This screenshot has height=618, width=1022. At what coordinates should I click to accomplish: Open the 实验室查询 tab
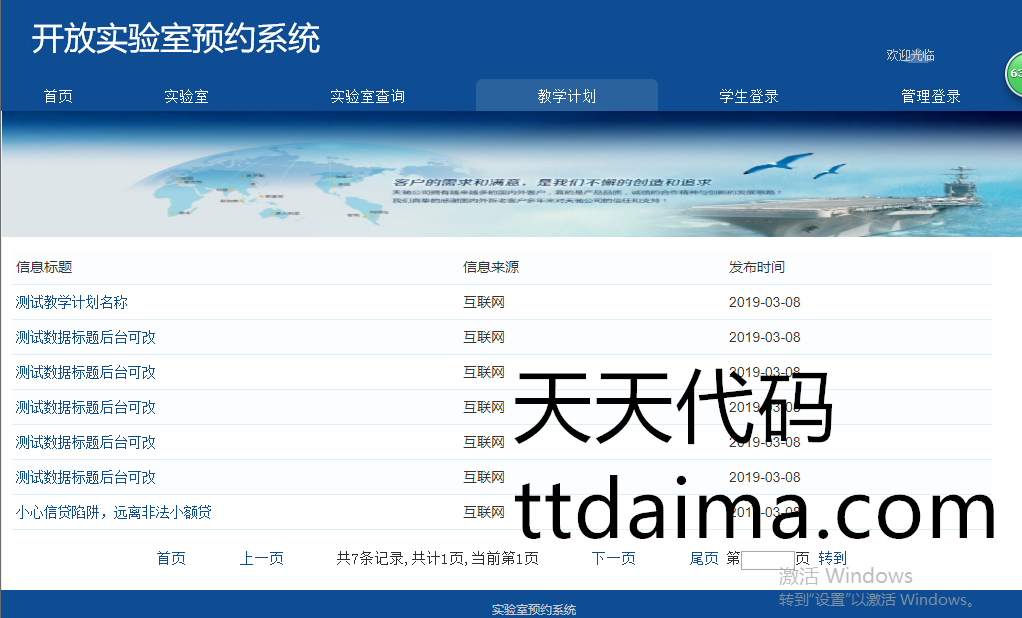tap(367, 96)
